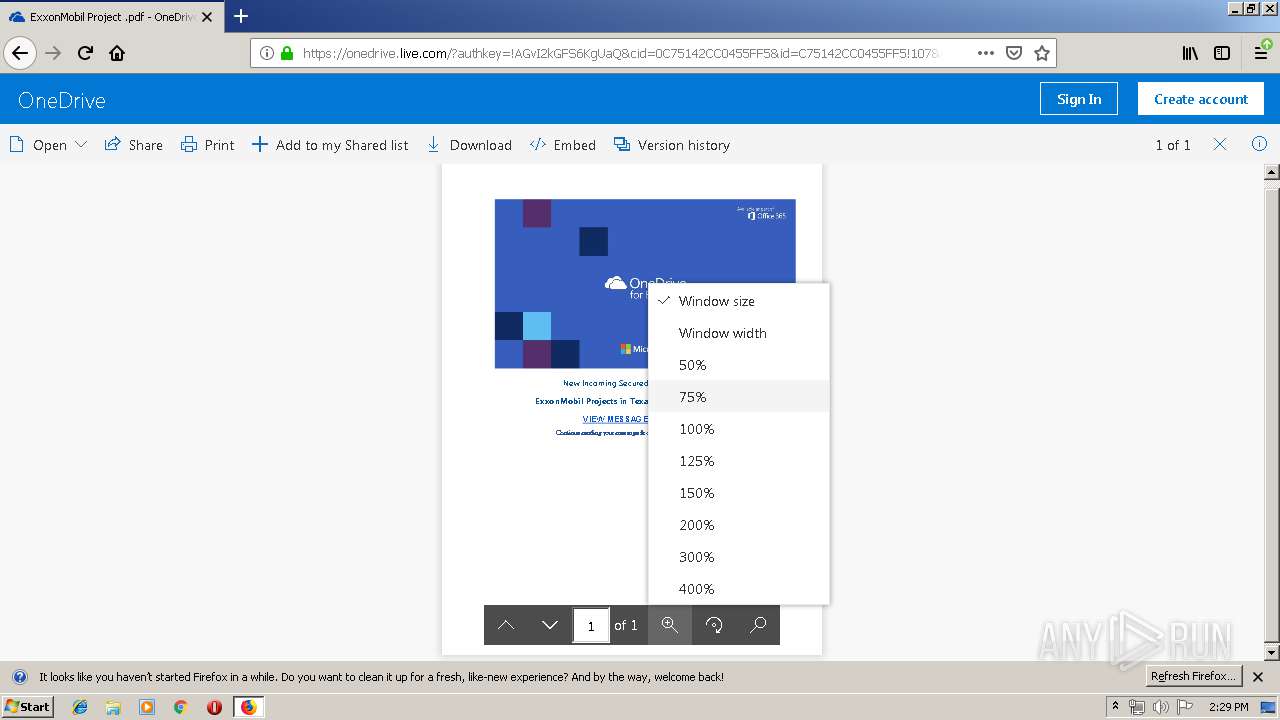The width and height of the screenshot is (1280, 720).
Task: Click Create account button
Action: point(1201,99)
